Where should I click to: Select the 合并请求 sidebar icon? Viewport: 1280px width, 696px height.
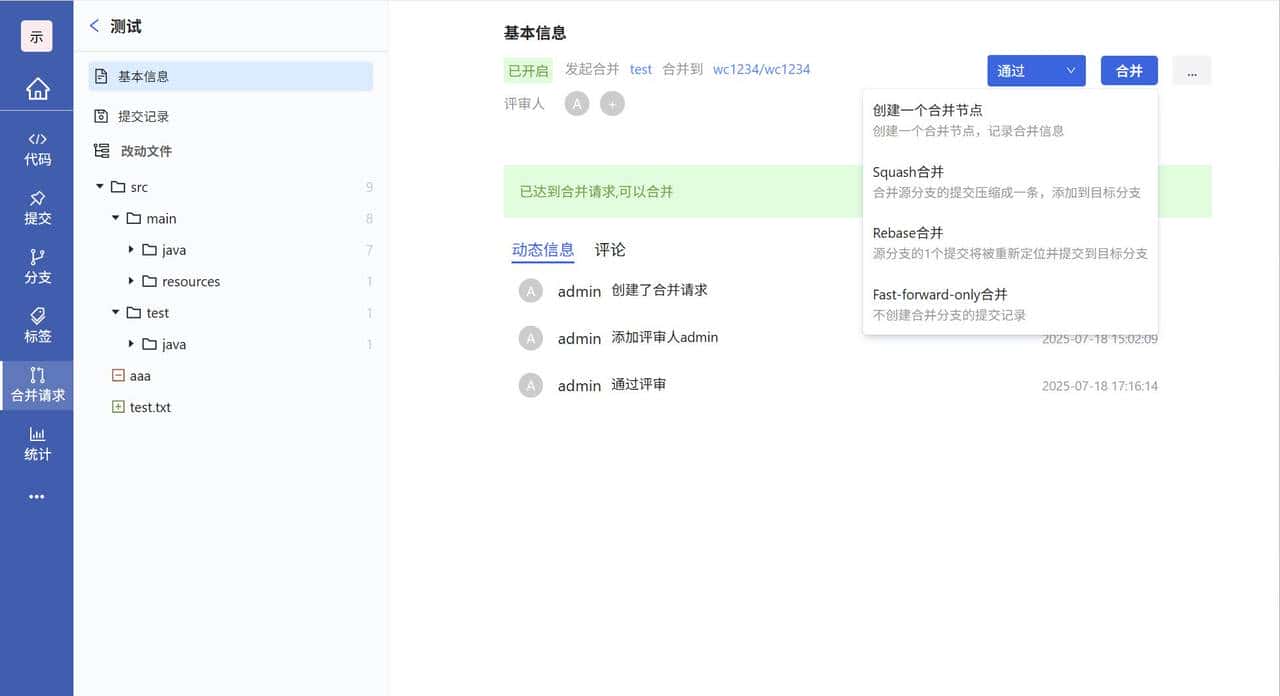[x=37, y=385]
